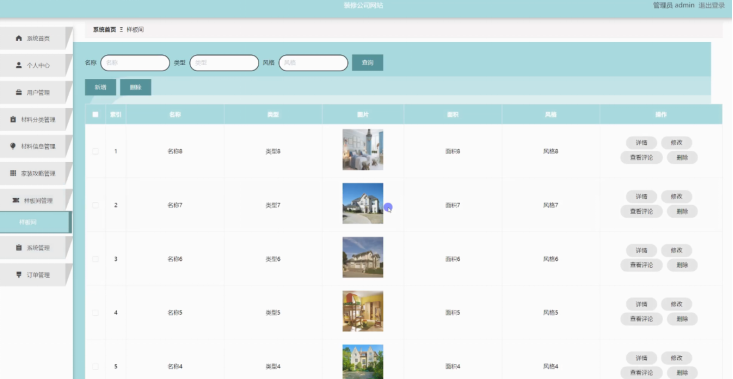Image resolution: width=733 pixels, height=379 pixels.
Task: Click the 新增 button
Action: 101,87
